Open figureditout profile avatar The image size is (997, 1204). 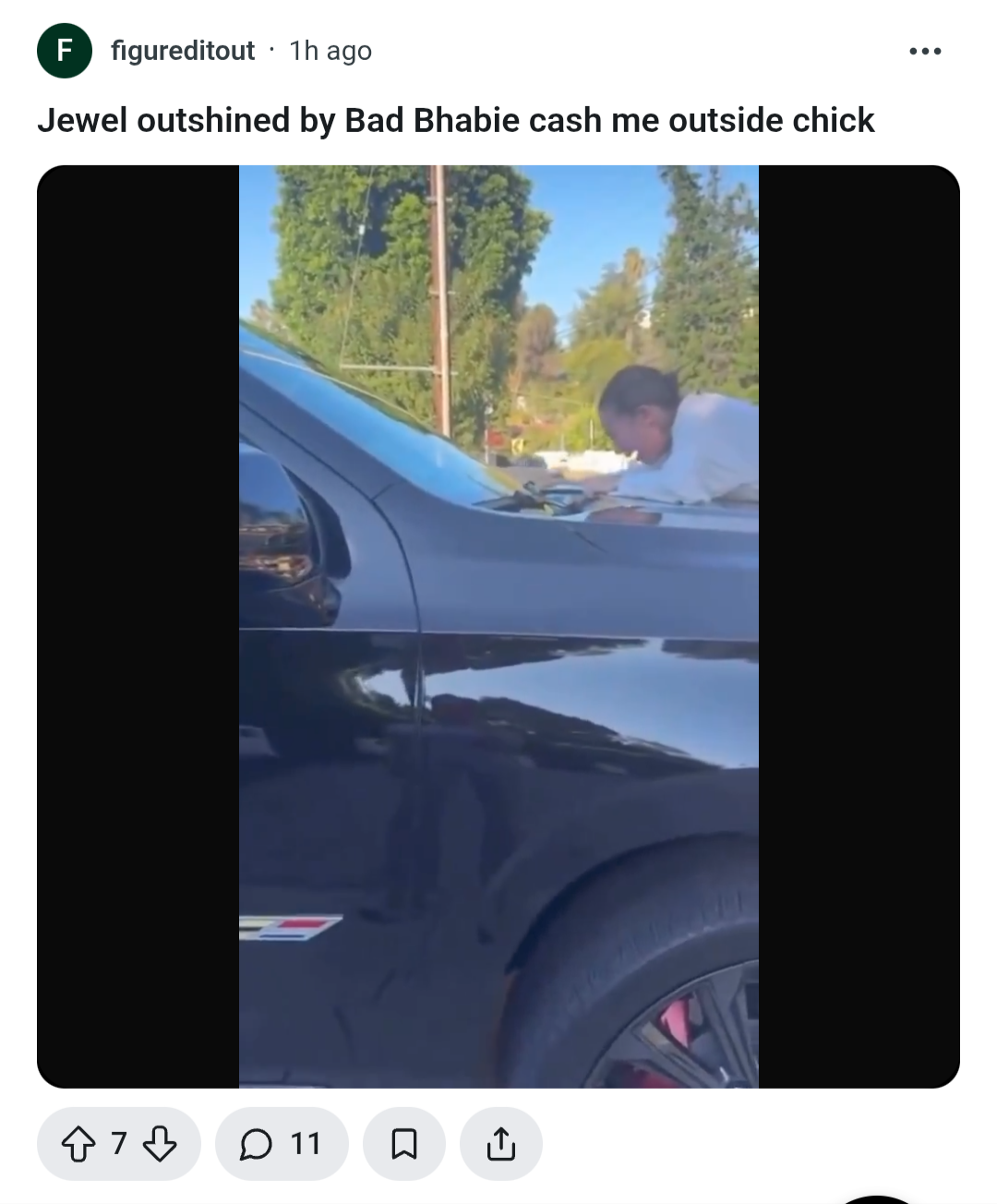pyautogui.click(x=65, y=51)
